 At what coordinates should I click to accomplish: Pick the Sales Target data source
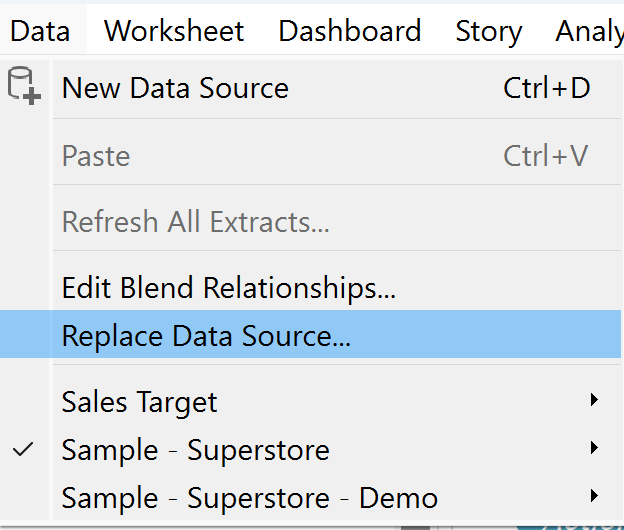[x=139, y=402]
